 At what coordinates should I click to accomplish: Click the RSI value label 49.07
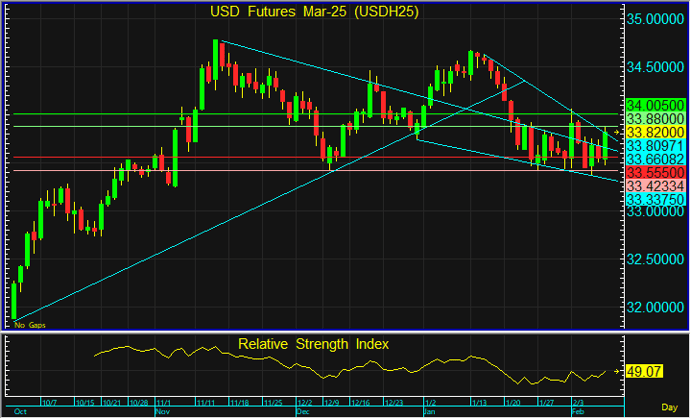coord(646,372)
